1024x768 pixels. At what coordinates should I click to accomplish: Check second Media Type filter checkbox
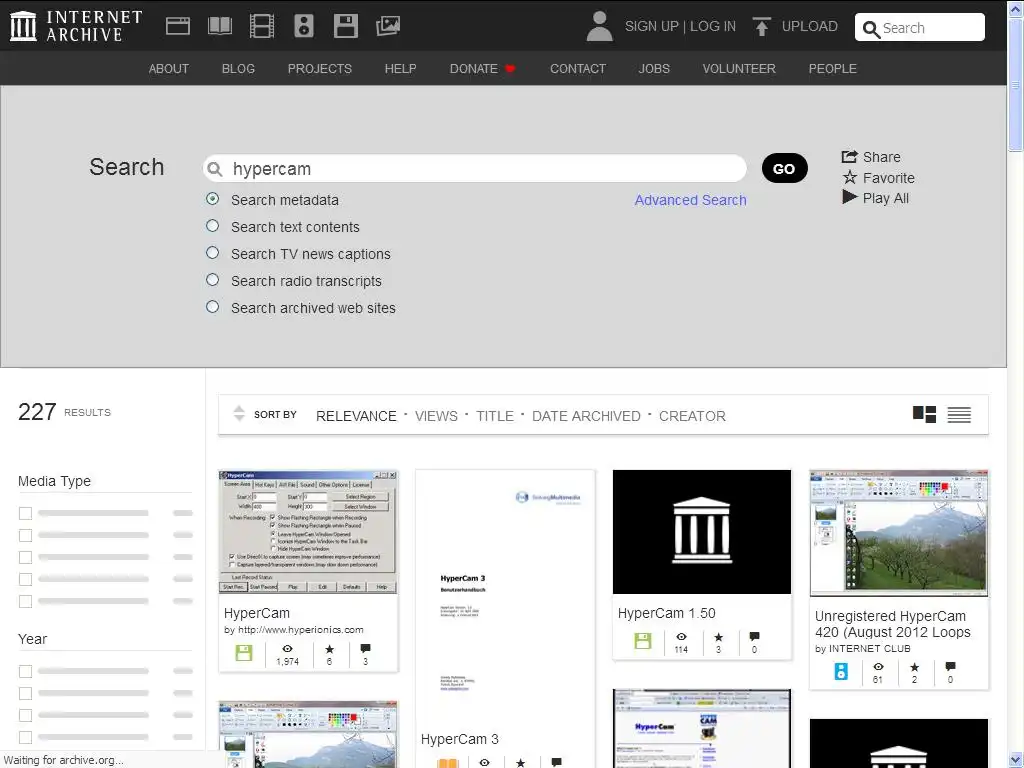point(25,536)
